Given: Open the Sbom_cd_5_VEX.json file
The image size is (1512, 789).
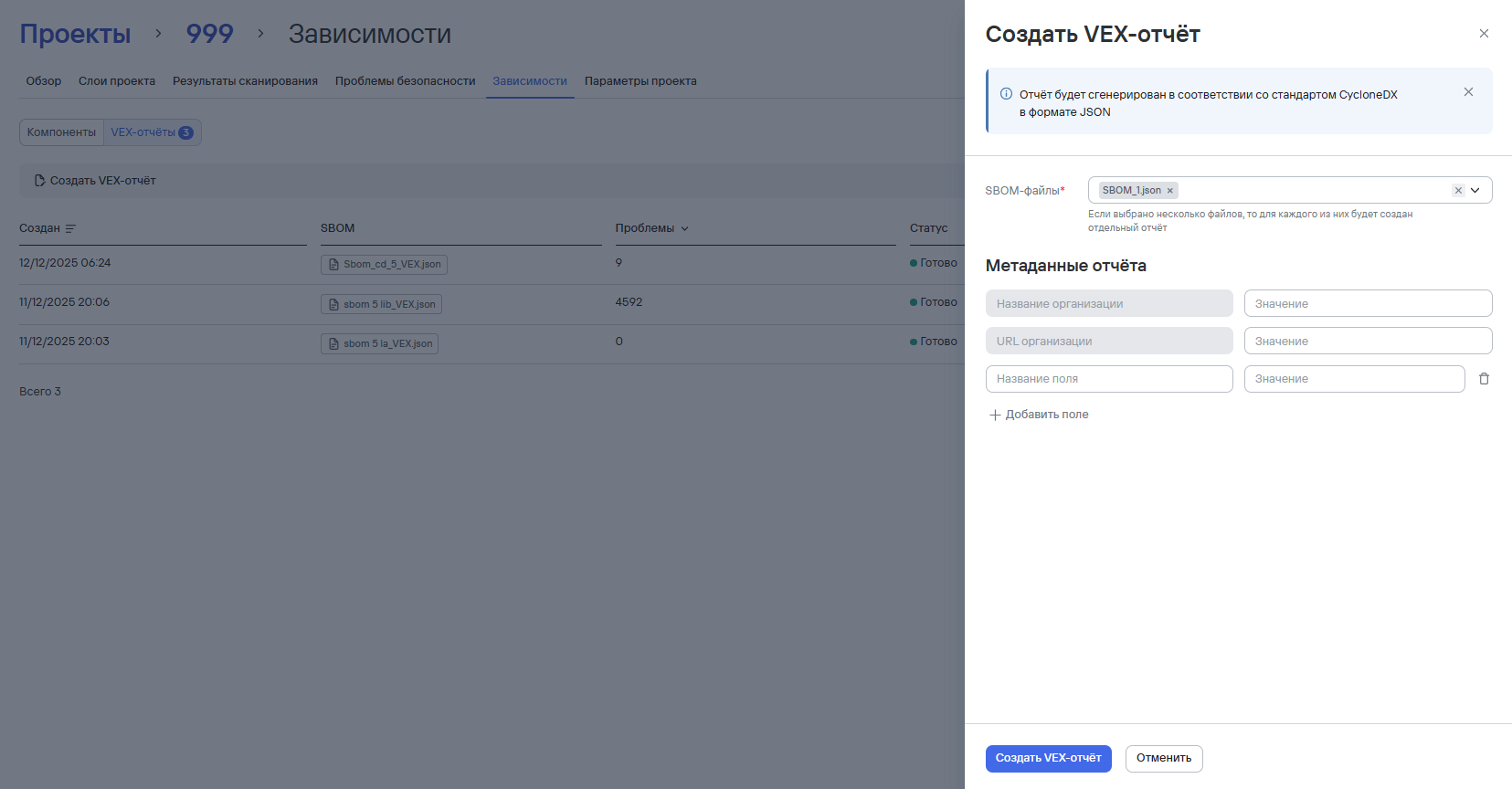Looking at the screenshot, I should (x=384, y=265).
